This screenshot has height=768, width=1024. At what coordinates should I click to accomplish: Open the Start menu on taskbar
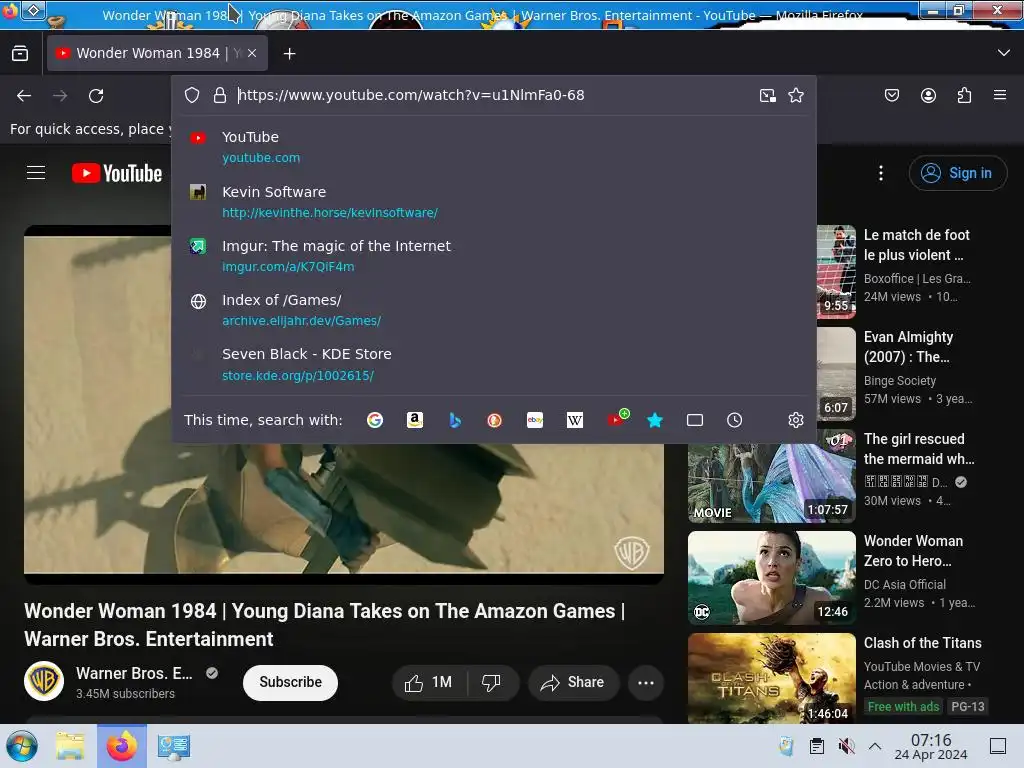coord(22,746)
